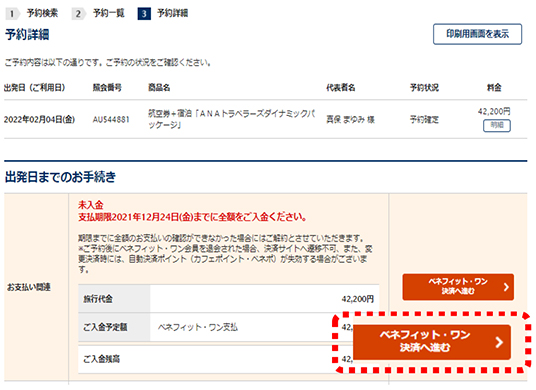Click the 予約状況 column header

424,88
